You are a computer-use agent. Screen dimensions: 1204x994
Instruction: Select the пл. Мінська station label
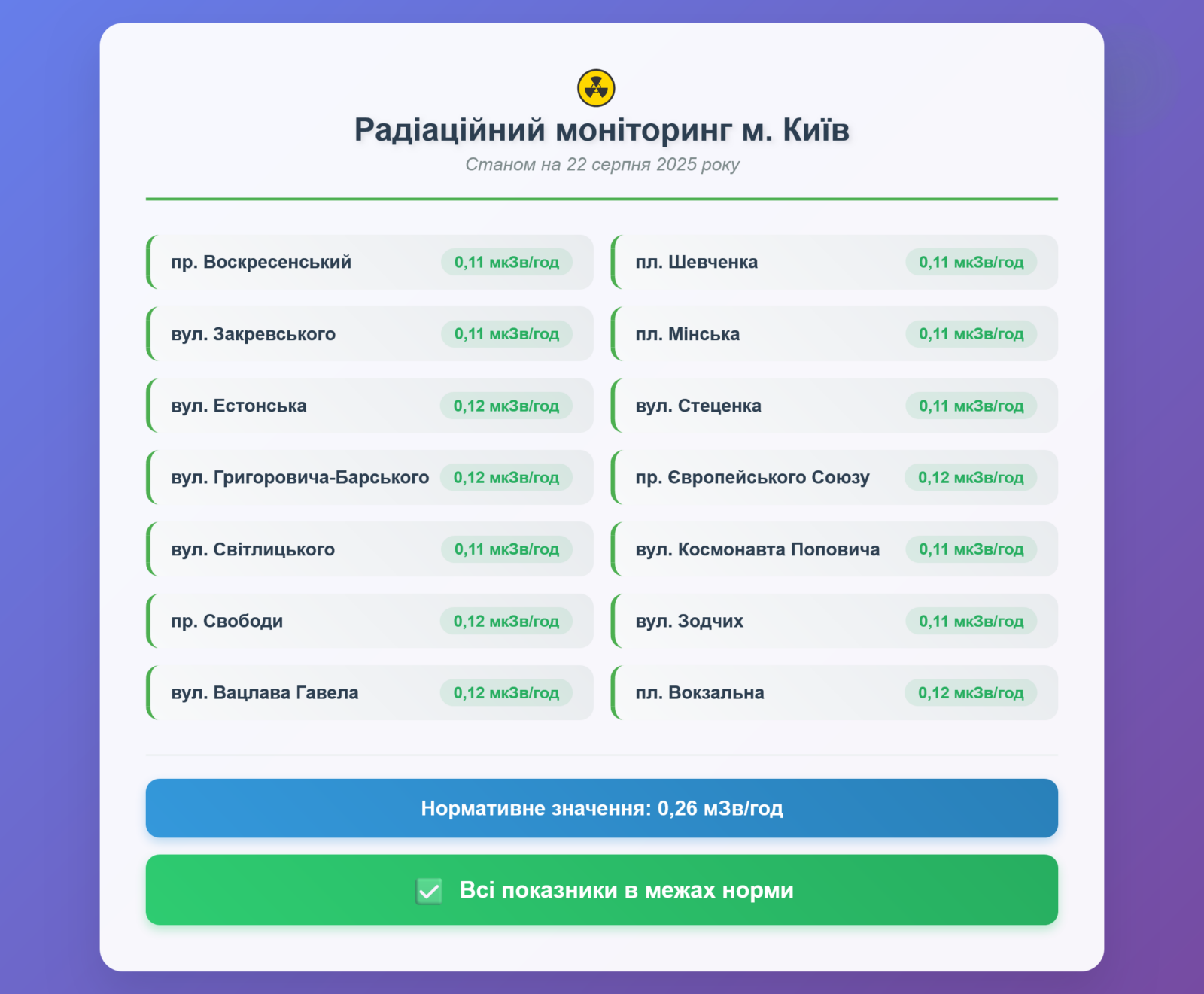687,334
